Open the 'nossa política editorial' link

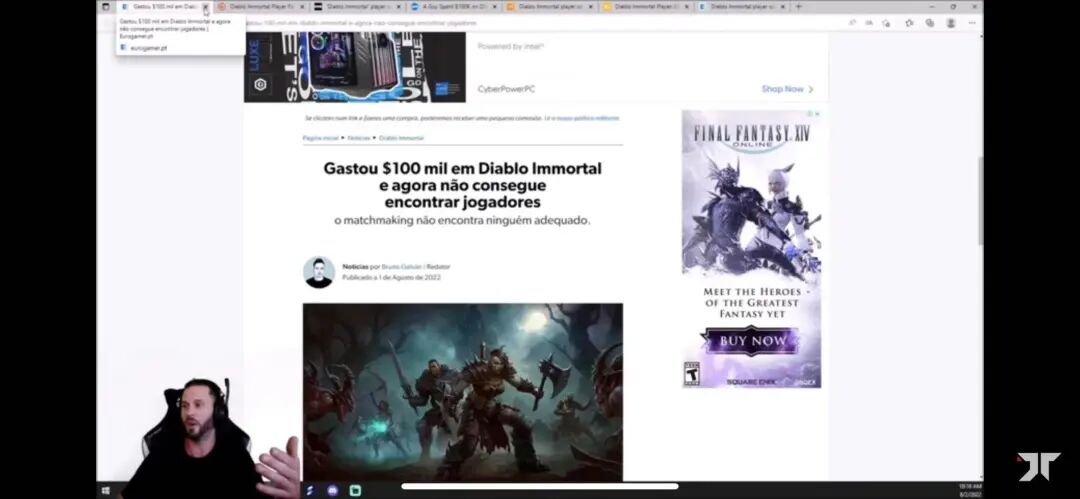(x=588, y=119)
